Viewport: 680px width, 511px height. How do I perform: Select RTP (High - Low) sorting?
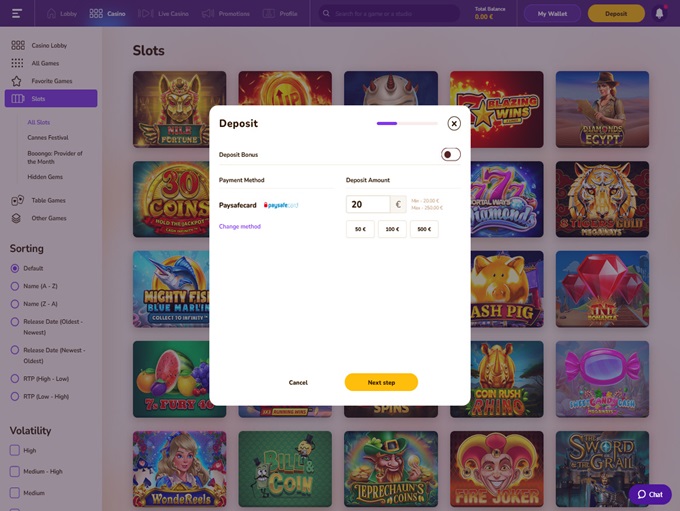15,379
